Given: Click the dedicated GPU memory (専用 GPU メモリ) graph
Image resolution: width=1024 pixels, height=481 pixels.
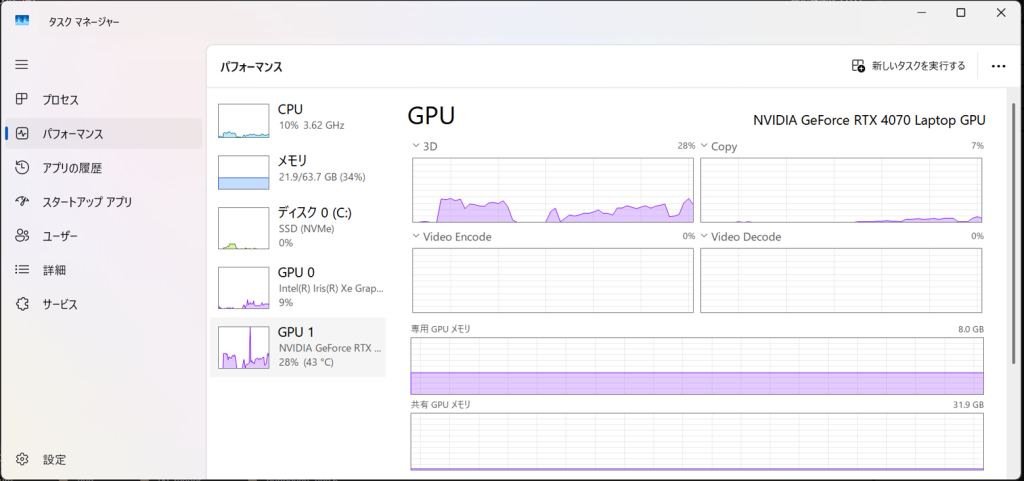Looking at the screenshot, I should pos(697,366).
